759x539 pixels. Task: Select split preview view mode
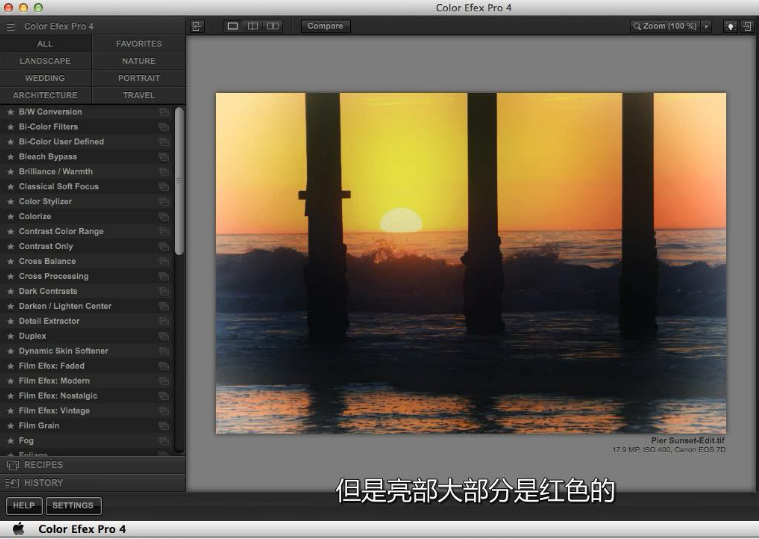253,26
